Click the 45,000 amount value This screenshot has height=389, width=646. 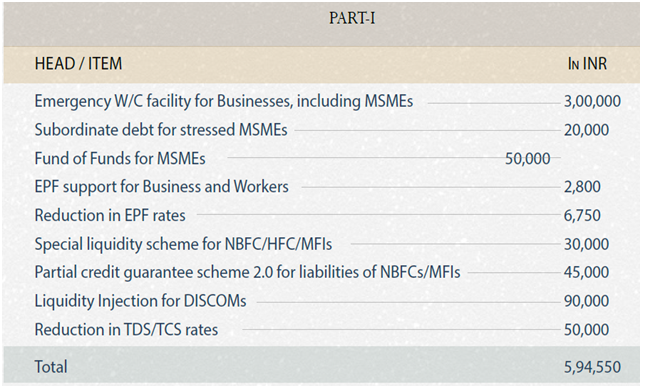[586, 272]
